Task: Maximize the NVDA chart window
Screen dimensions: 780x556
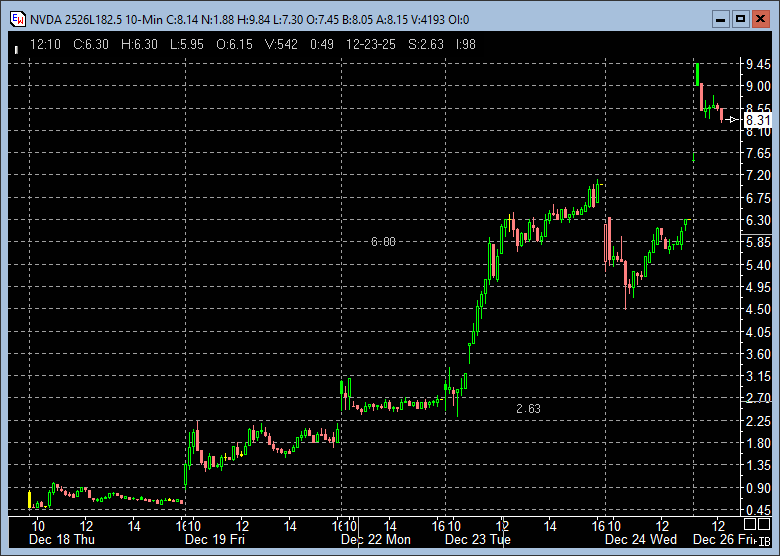Action: [741, 19]
